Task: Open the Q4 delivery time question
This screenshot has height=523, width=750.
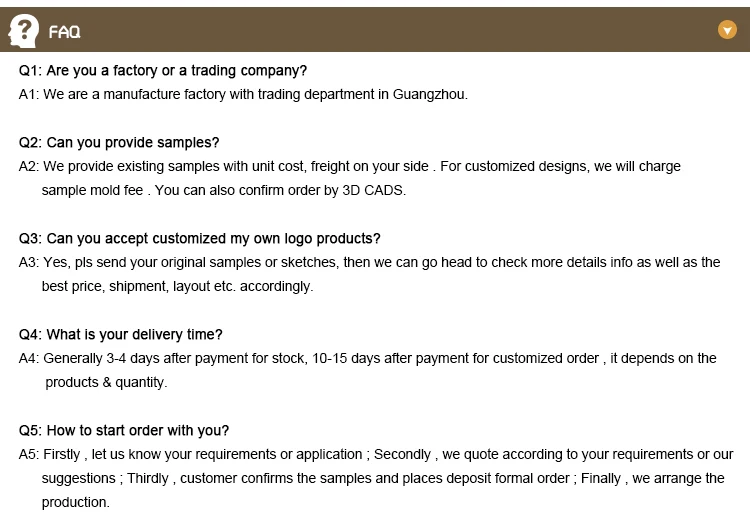Action: point(121,335)
